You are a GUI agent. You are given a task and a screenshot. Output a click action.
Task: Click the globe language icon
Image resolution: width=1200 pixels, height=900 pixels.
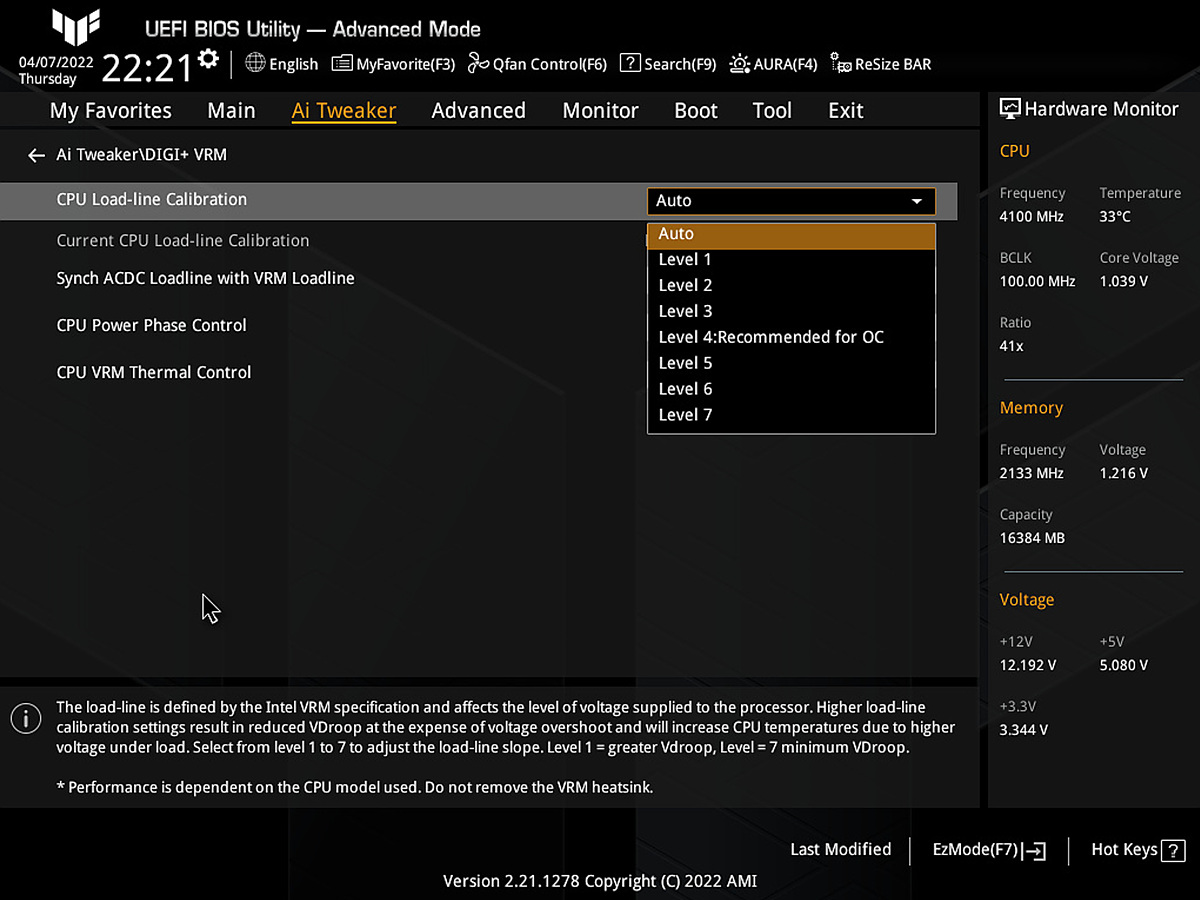[x=255, y=63]
